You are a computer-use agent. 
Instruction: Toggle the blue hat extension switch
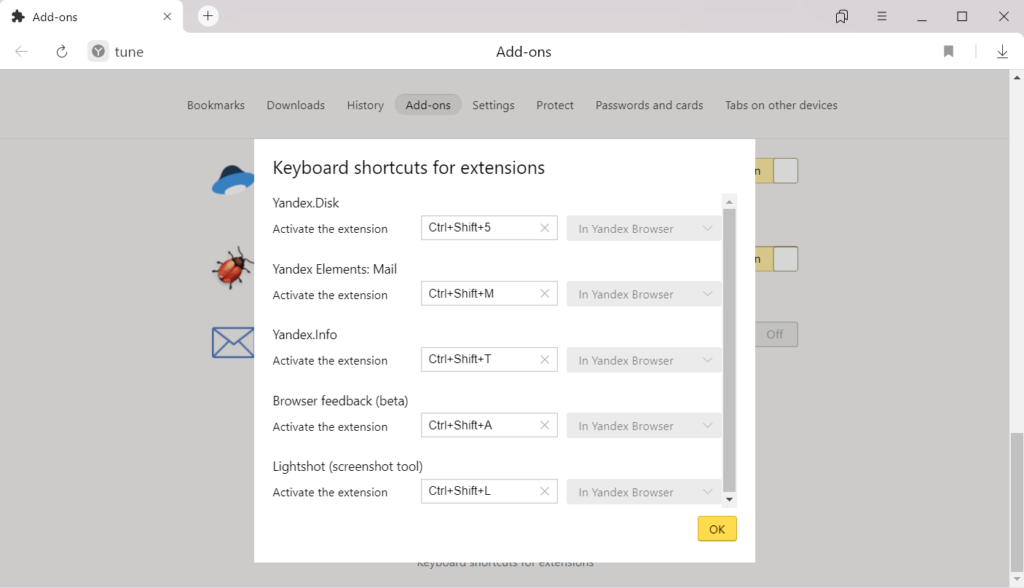point(776,171)
